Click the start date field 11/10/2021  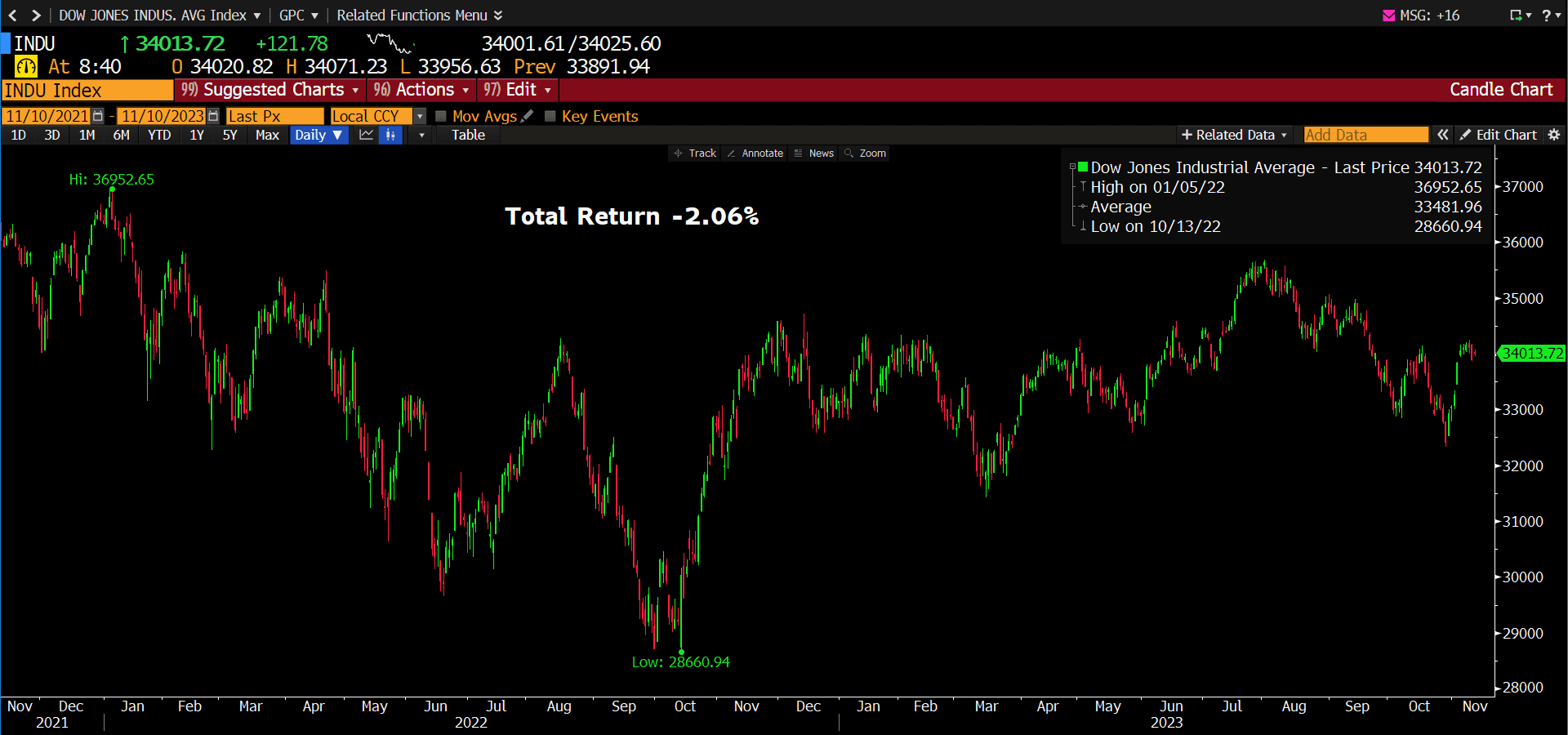pyautogui.click(x=47, y=116)
